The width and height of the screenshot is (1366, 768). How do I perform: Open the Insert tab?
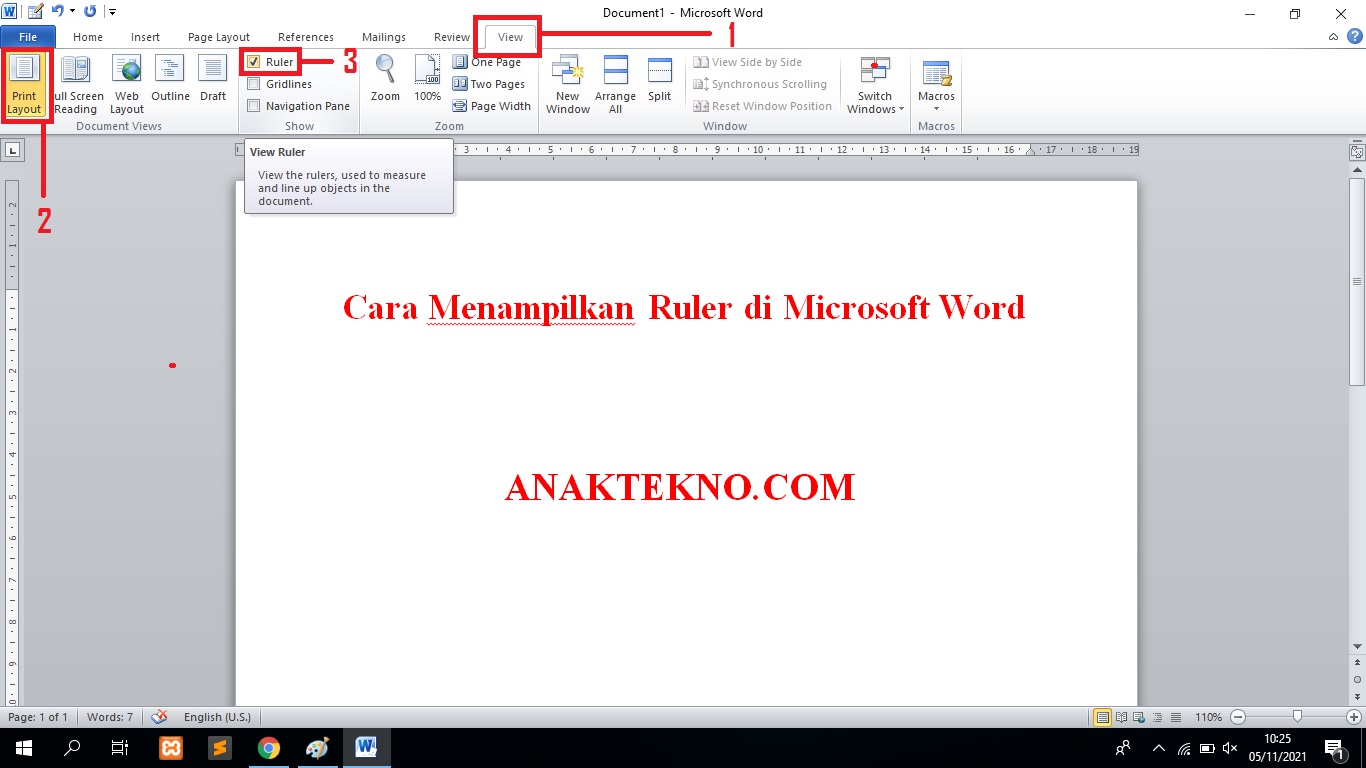[x=145, y=37]
